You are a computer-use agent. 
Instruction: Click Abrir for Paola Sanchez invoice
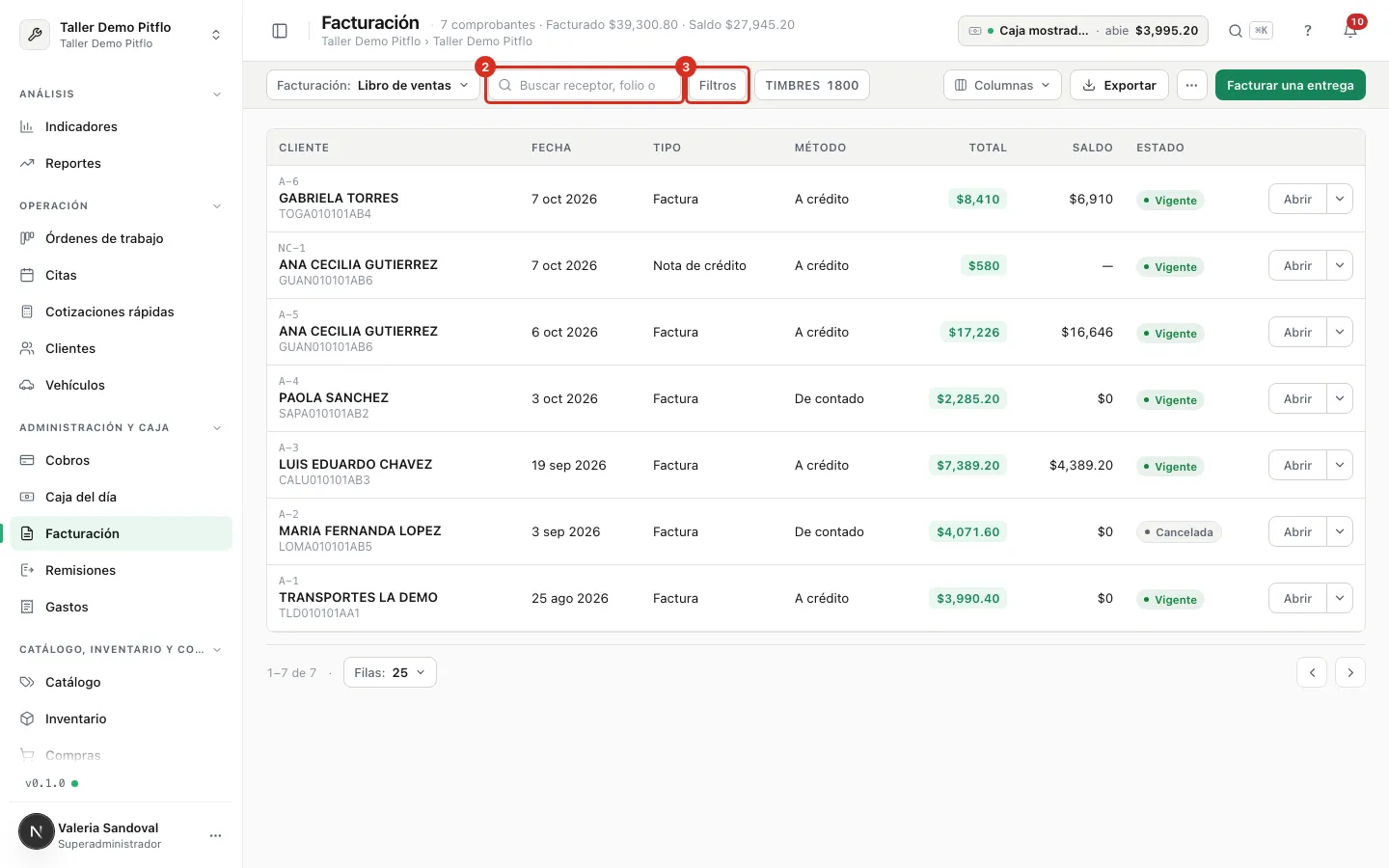pyautogui.click(x=1297, y=398)
